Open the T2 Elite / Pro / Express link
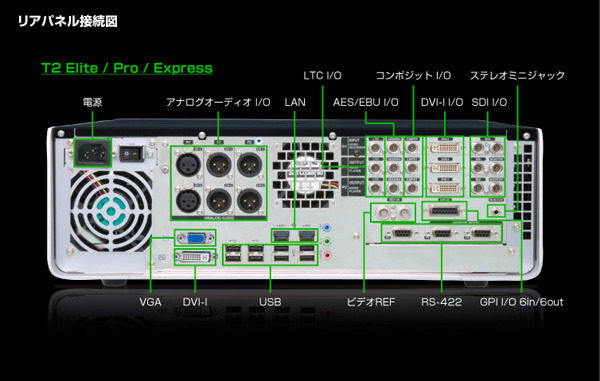Screen dimensions: 600x381 pos(127,68)
